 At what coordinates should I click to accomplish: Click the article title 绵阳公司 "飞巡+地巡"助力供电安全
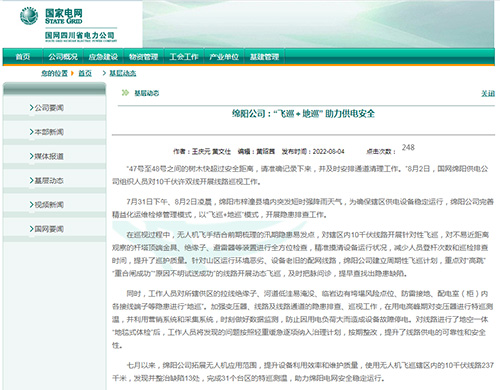[303, 114]
